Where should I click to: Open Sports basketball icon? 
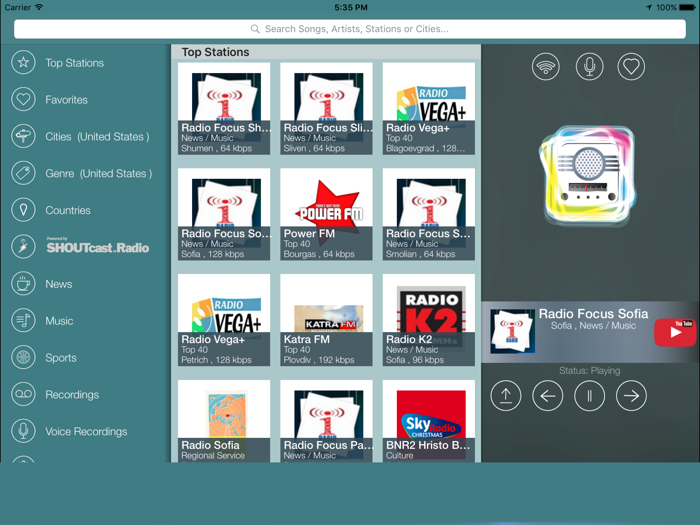tap(23, 358)
